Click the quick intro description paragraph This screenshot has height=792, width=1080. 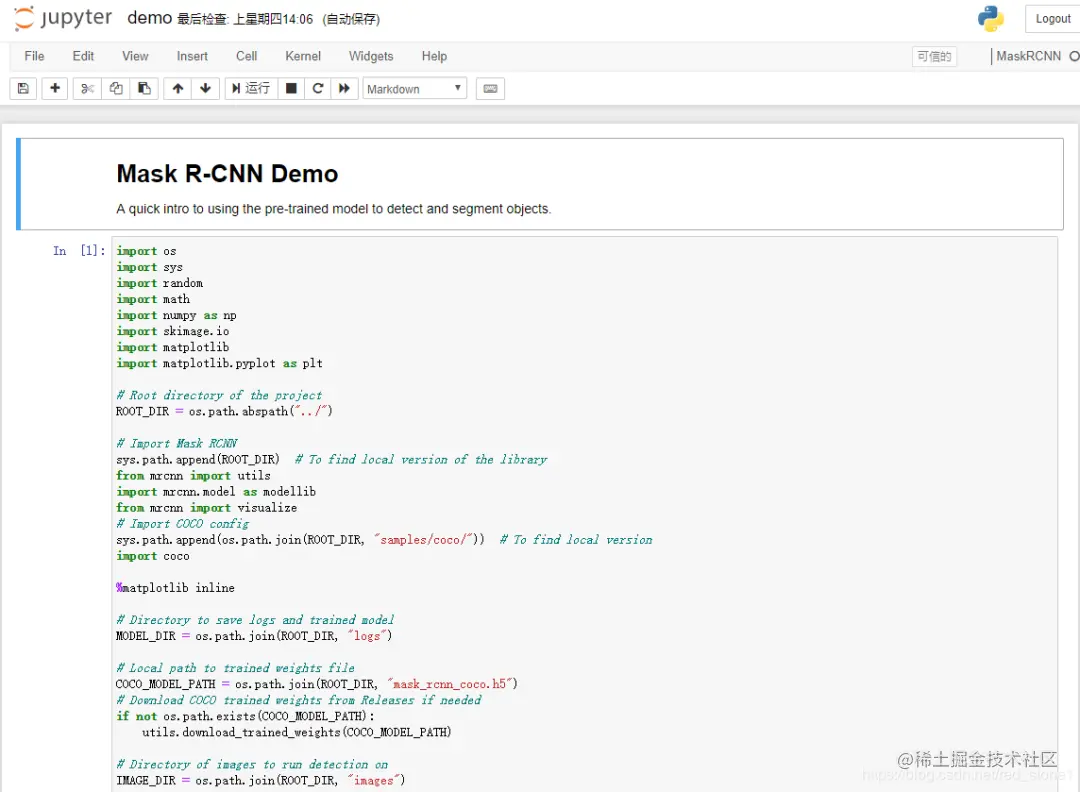click(333, 209)
